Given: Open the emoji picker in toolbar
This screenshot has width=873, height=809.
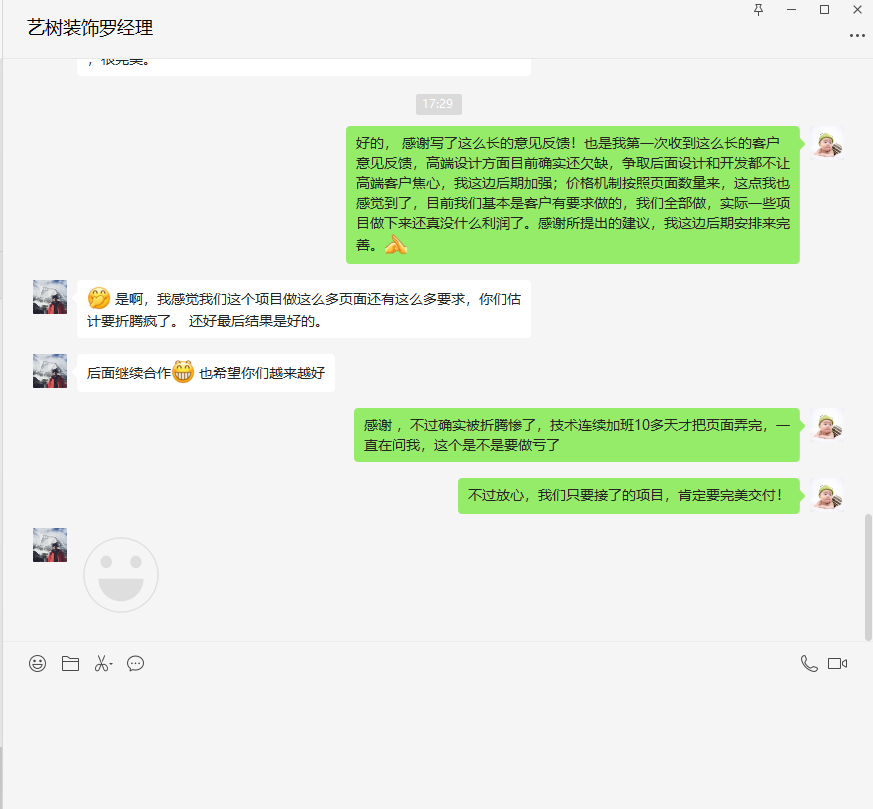Looking at the screenshot, I should pyautogui.click(x=38, y=663).
